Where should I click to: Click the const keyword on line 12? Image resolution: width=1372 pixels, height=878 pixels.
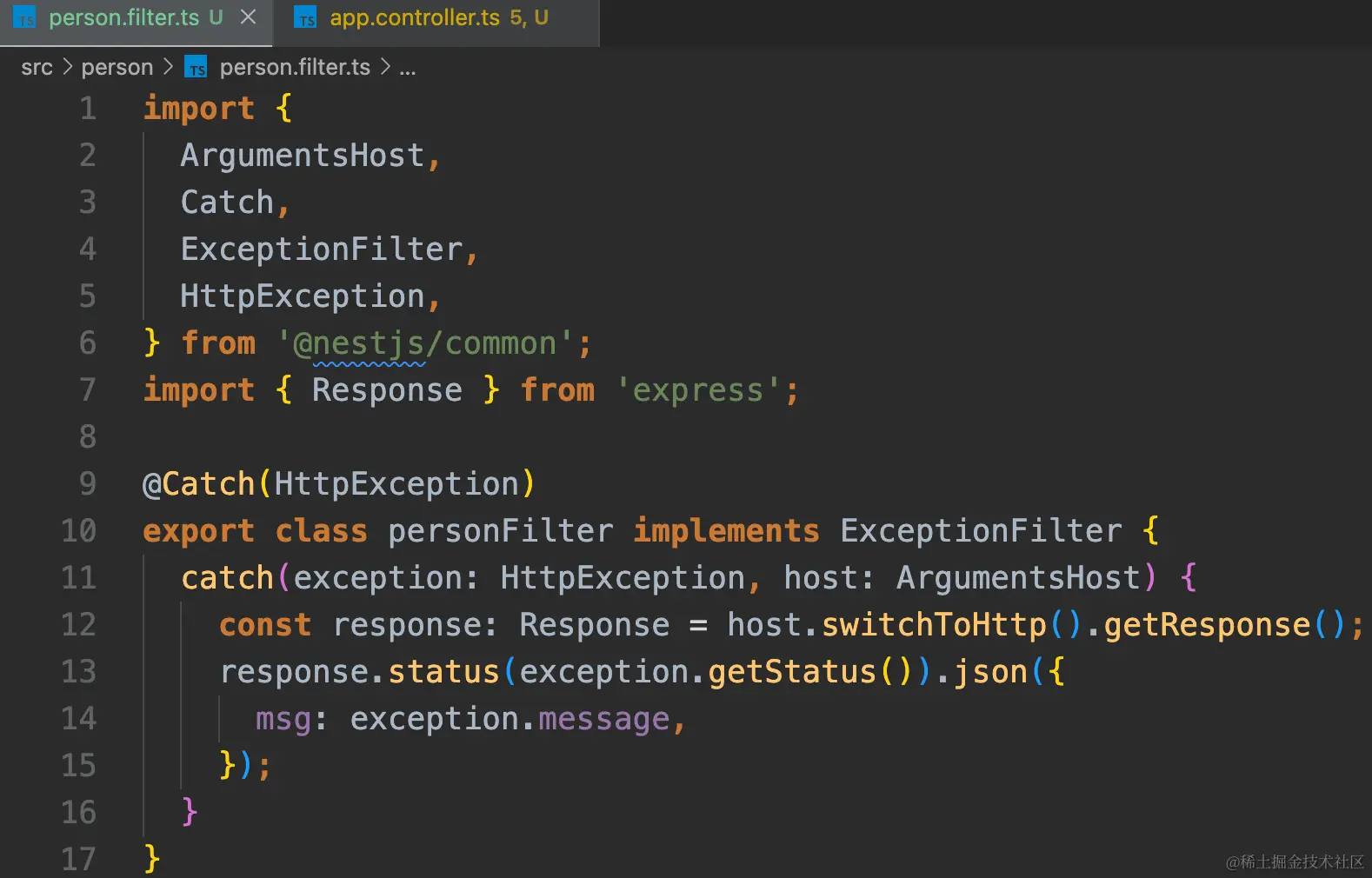coord(265,625)
